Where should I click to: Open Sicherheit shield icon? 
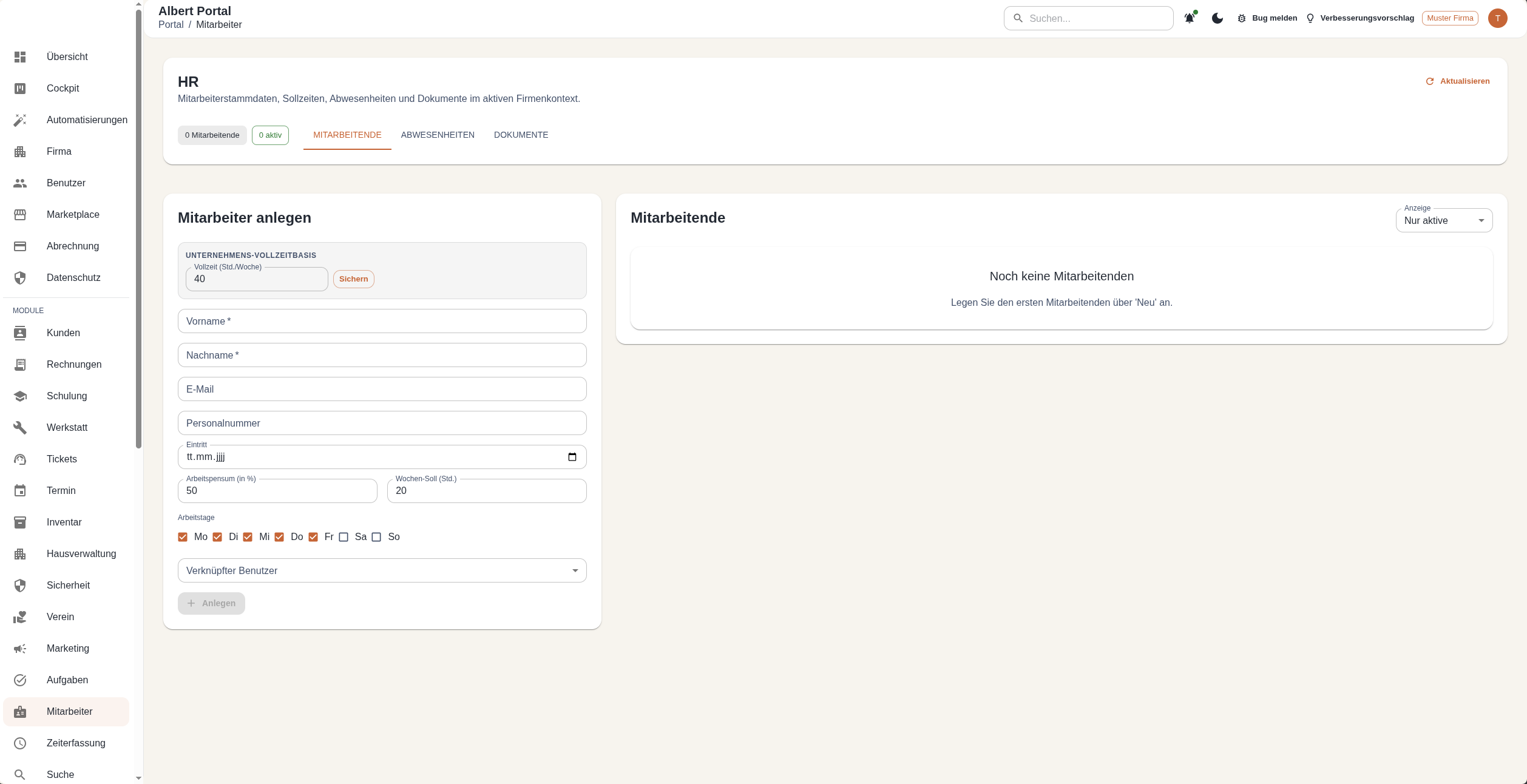[20, 586]
